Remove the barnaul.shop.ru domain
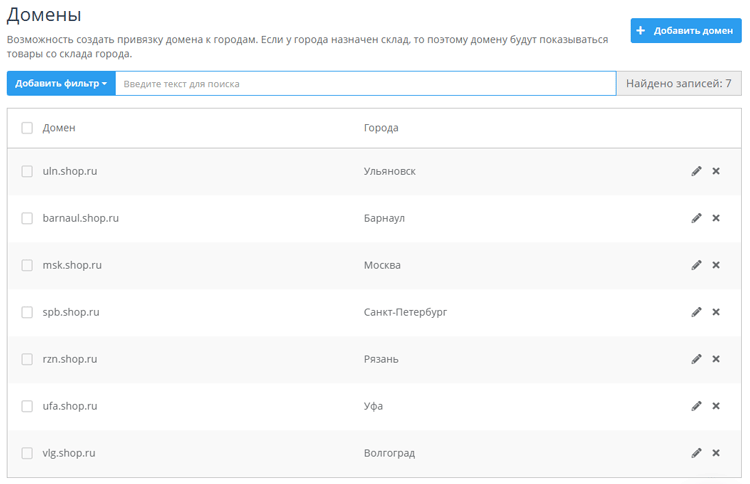Image resolution: width=750 pixels, height=484 pixels. pyautogui.click(x=716, y=218)
